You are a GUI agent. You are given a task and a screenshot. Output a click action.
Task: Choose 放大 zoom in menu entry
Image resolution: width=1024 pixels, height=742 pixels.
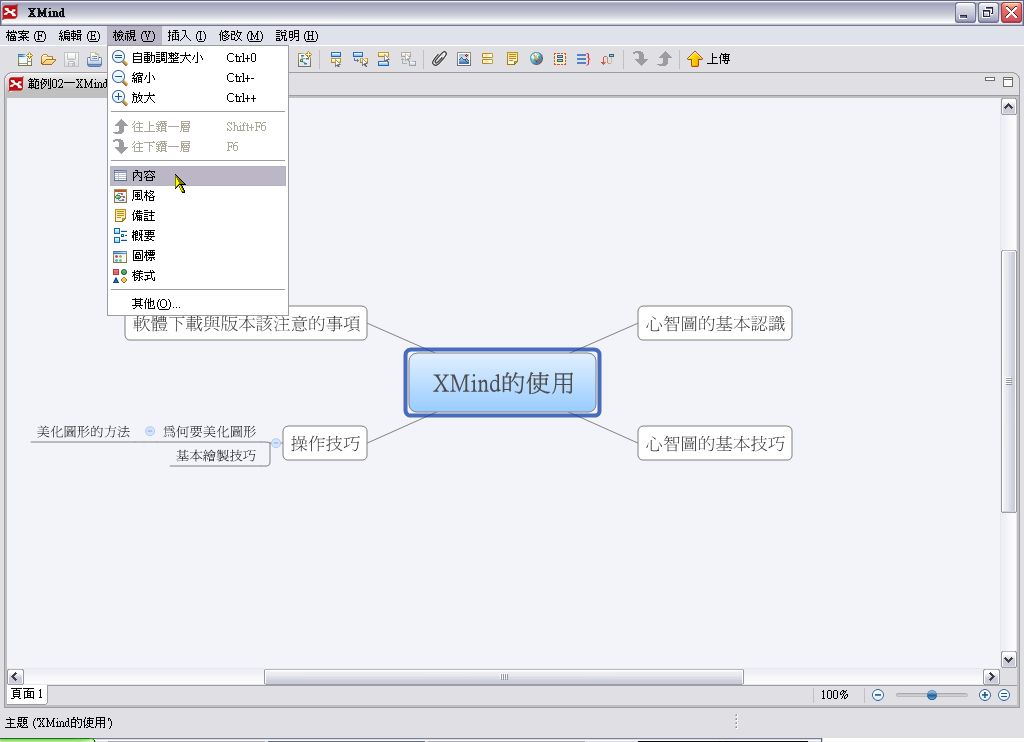[199, 98]
